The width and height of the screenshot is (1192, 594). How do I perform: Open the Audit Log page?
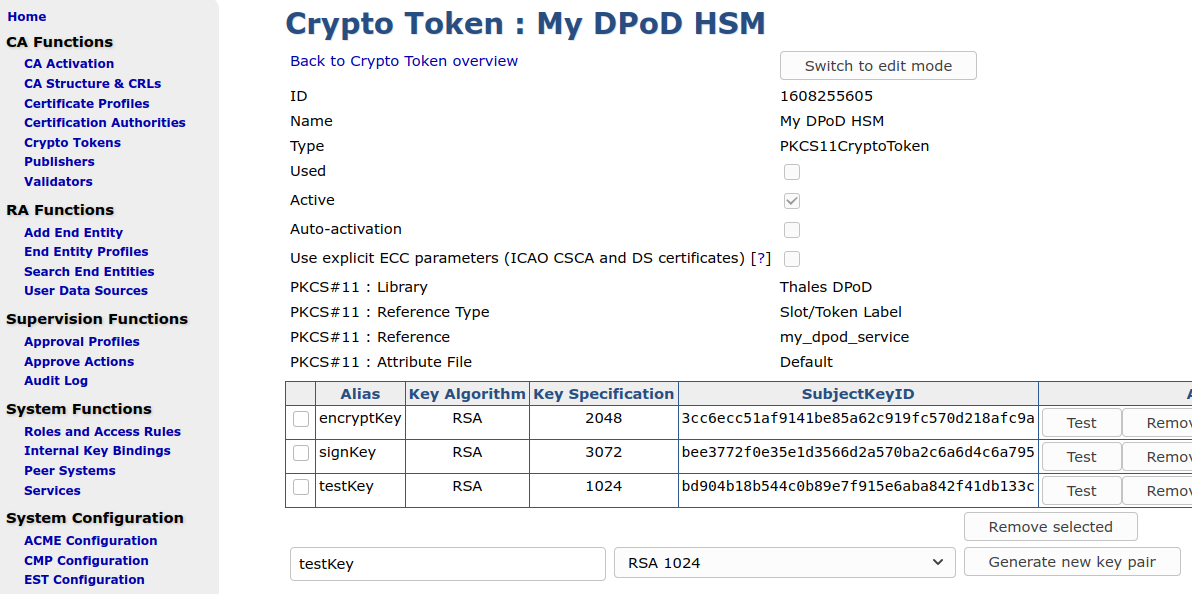[56, 381]
